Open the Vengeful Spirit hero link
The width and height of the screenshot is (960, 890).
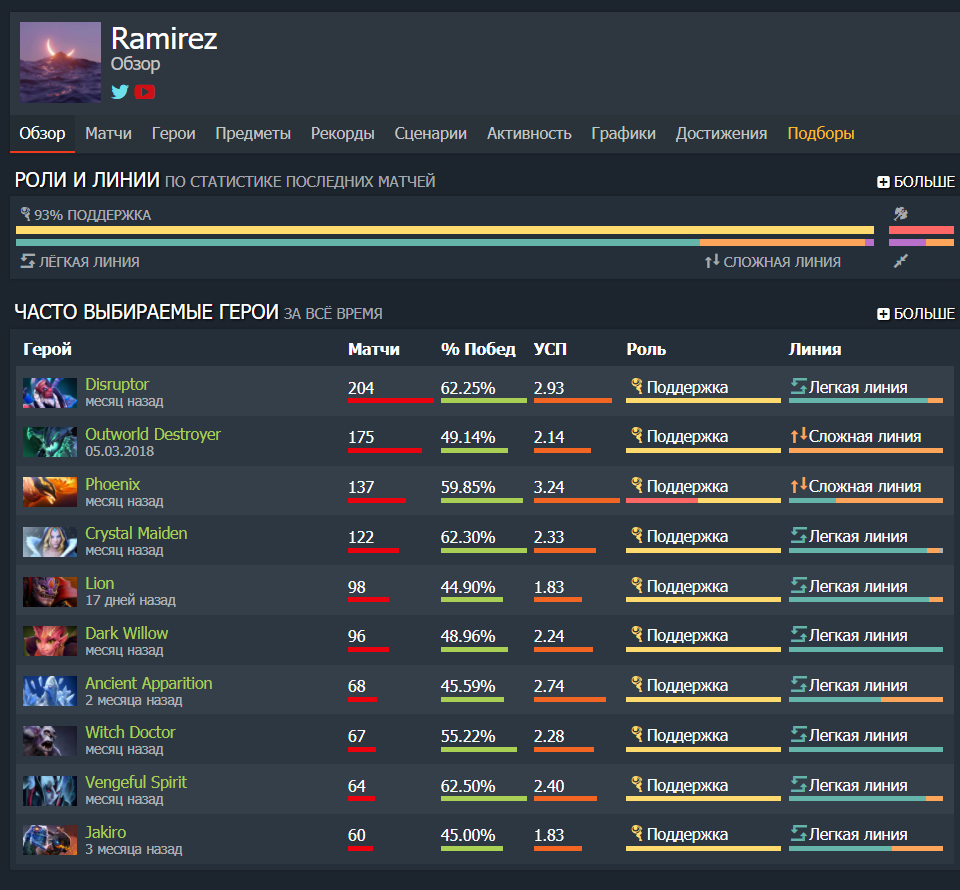coord(136,782)
